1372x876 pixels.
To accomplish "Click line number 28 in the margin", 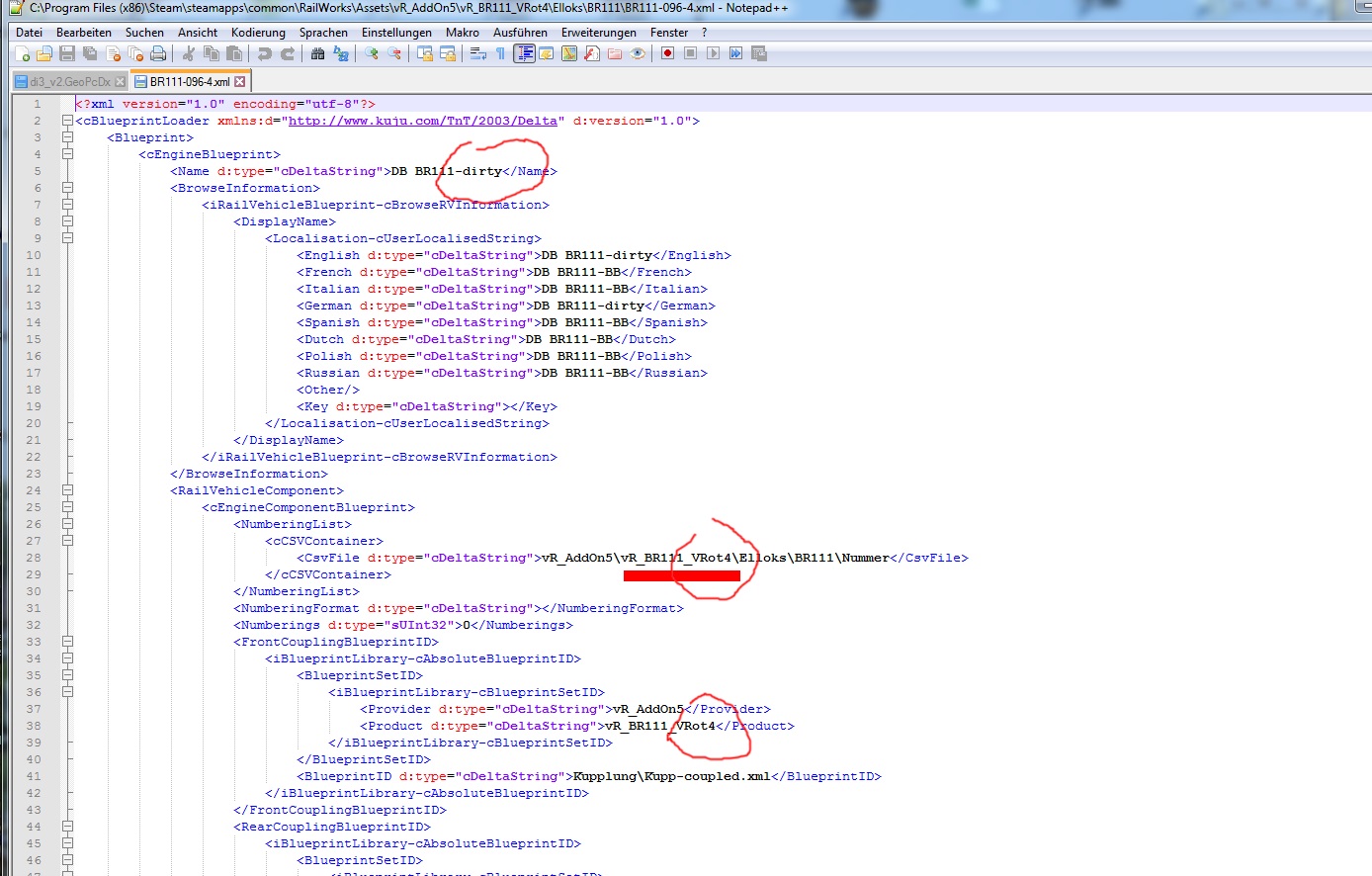I will pos(34,558).
